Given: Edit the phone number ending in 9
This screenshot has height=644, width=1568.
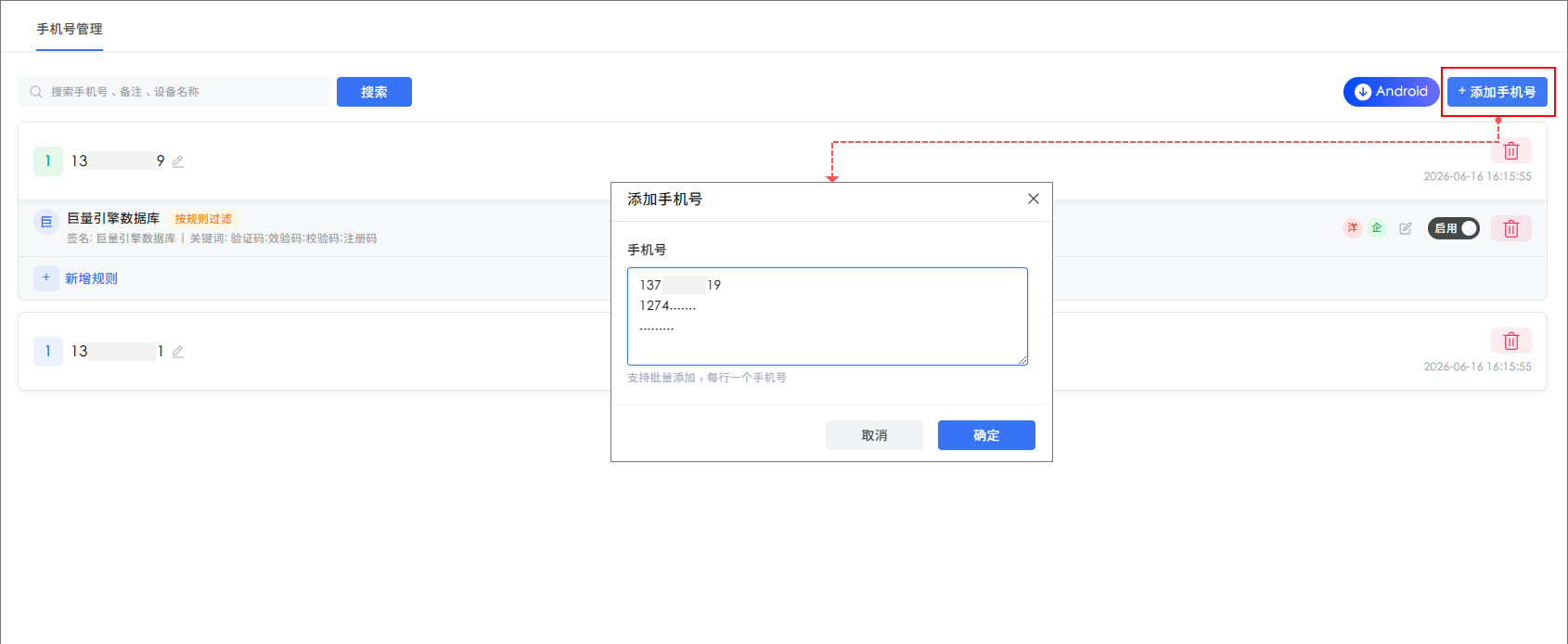Looking at the screenshot, I should point(178,161).
